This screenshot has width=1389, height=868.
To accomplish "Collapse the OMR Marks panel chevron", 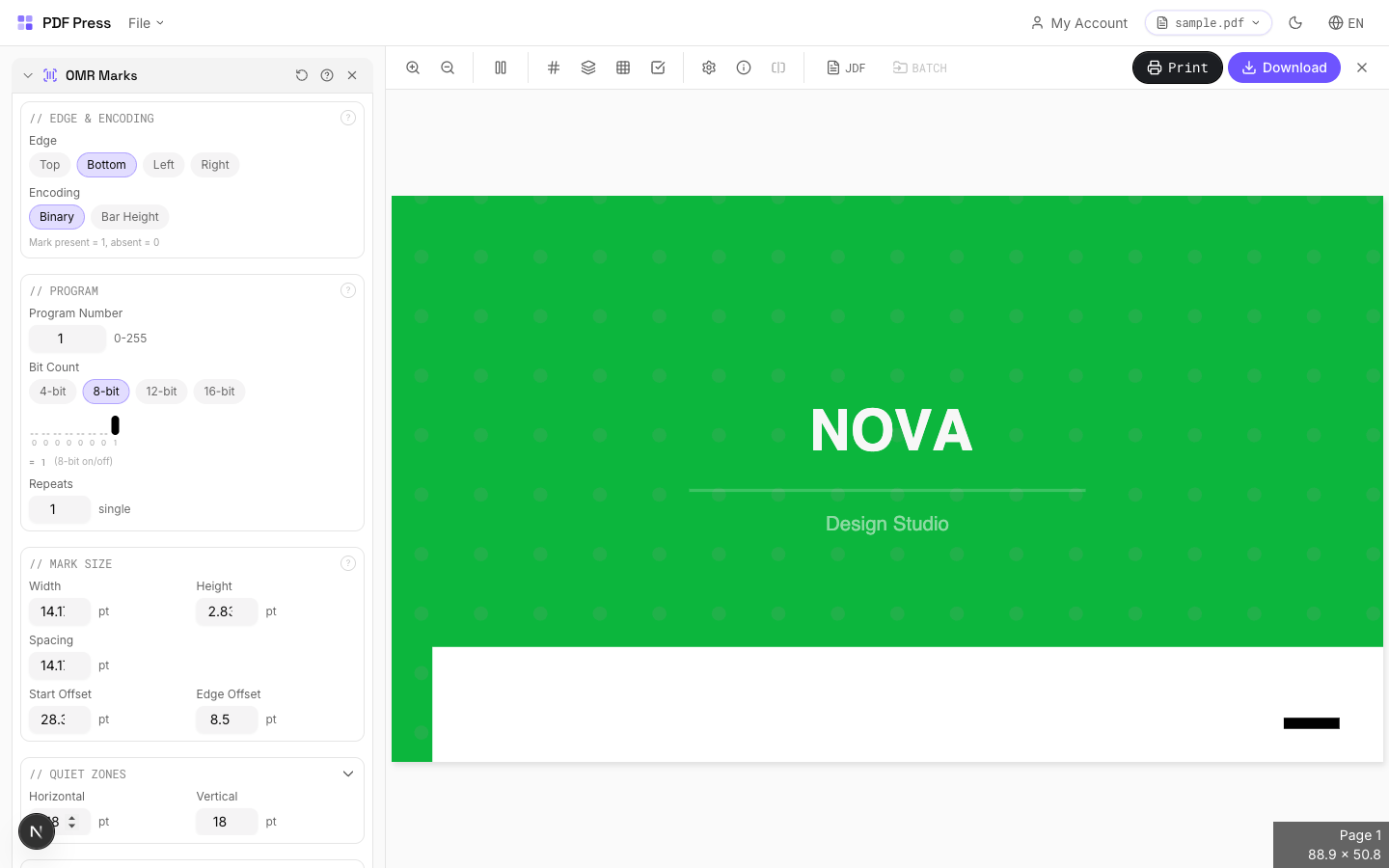I will 28,75.
